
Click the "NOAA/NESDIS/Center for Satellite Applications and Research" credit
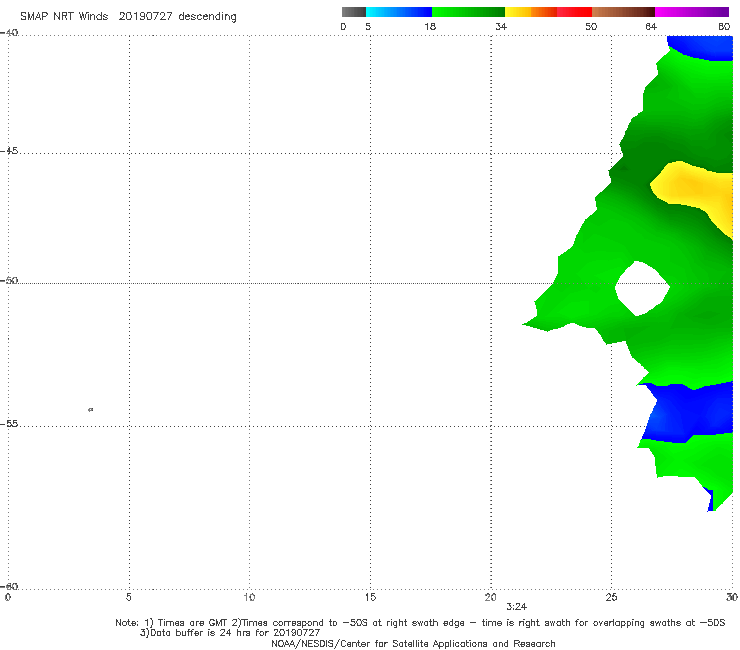click(413, 644)
